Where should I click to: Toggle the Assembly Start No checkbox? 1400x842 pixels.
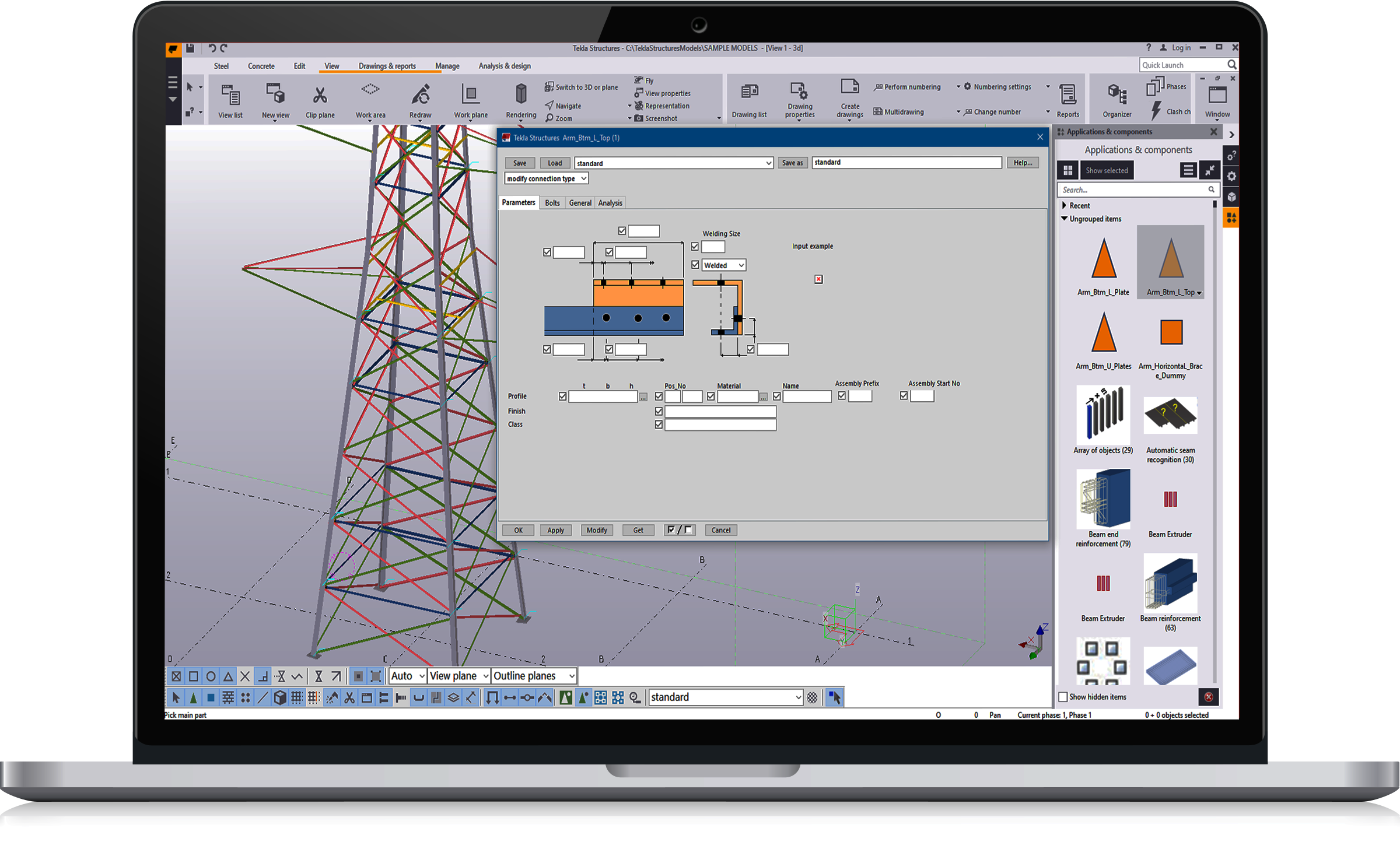(x=904, y=396)
